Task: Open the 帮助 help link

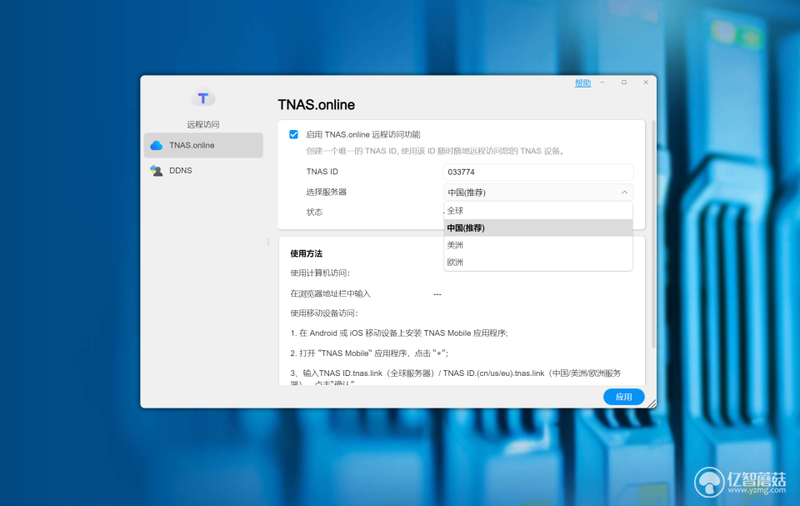Action: [x=583, y=83]
